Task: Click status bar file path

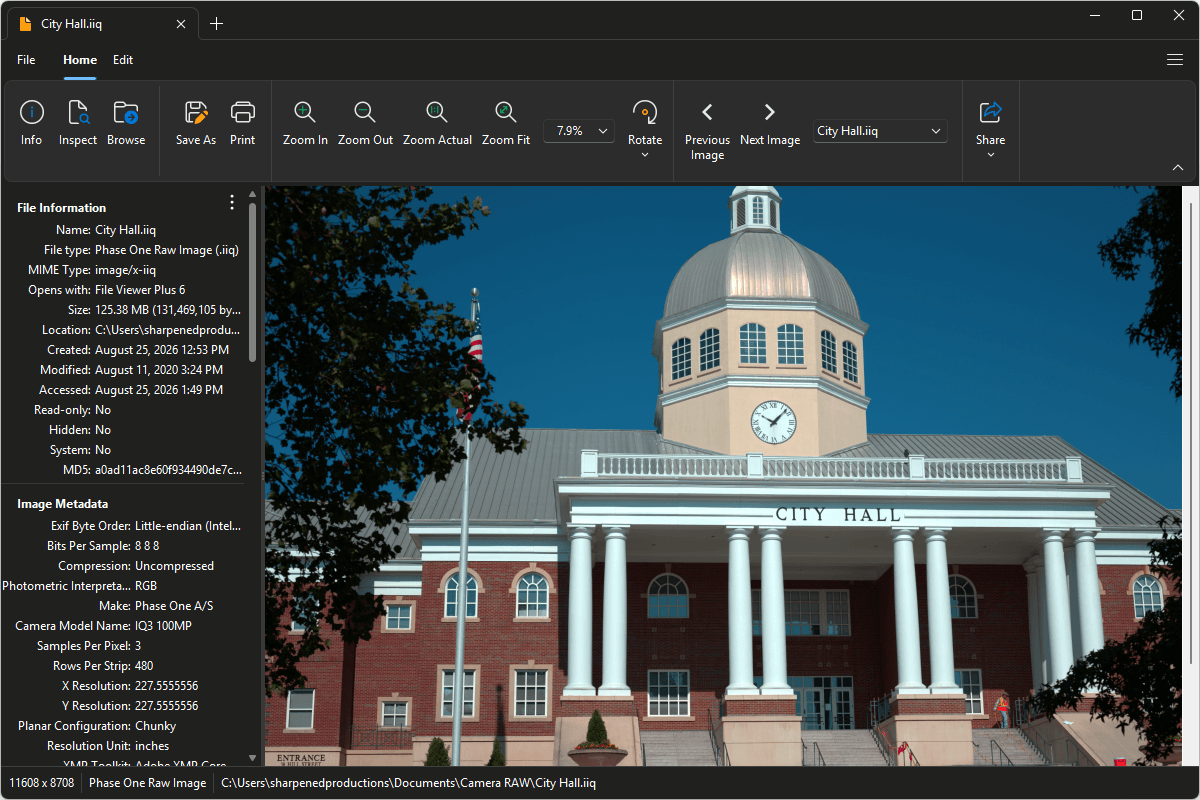Action: click(409, 783)
